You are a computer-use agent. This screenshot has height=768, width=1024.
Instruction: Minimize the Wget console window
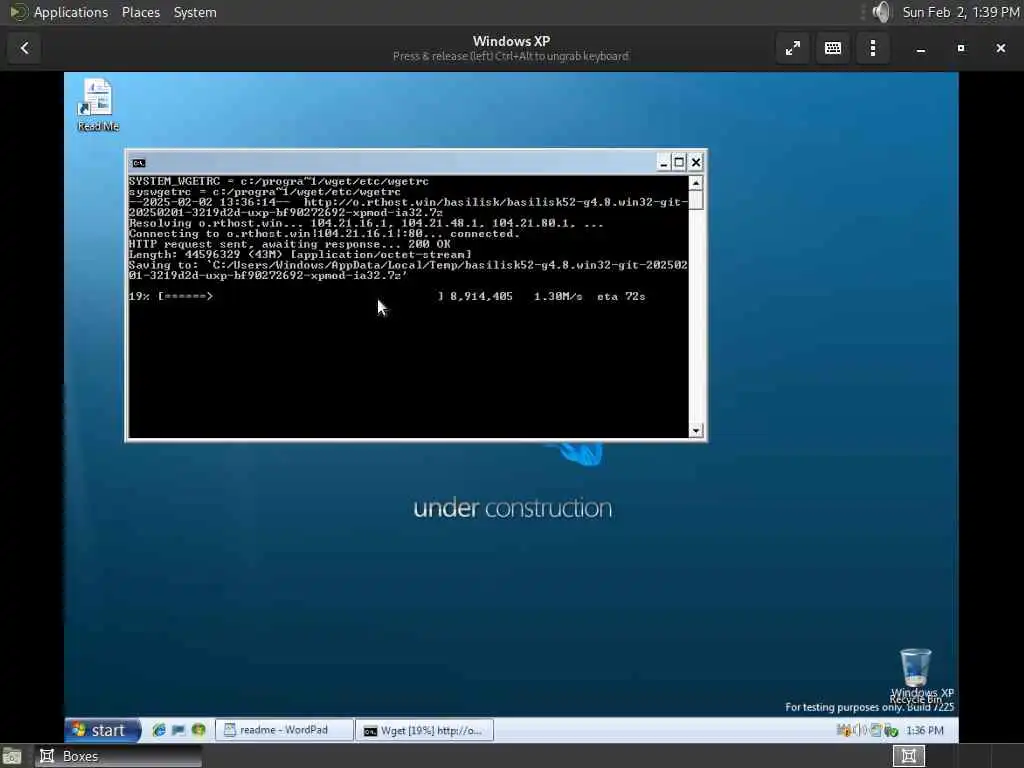663,163
